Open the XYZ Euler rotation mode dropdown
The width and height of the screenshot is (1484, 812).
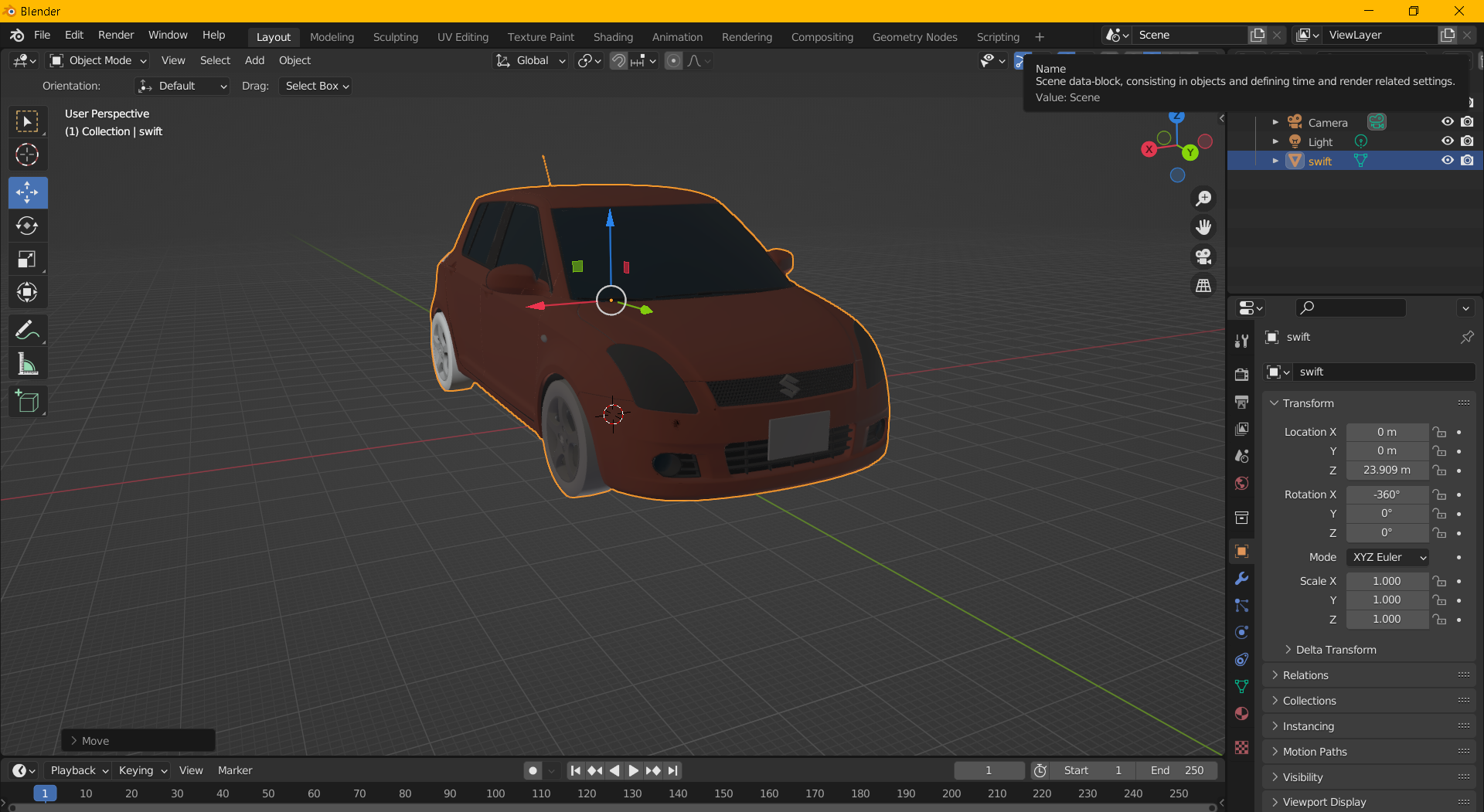pos(1388,557)
